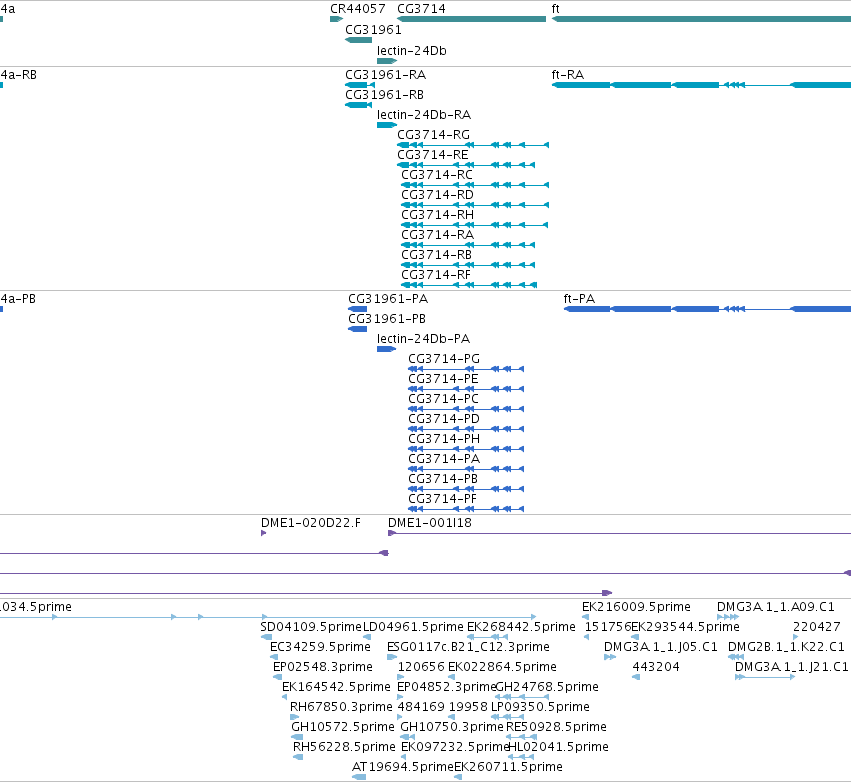This screenshot has height=782, width=851.
Task: Select transcript CG3714-RE
Action: click(x=466, y=166)
